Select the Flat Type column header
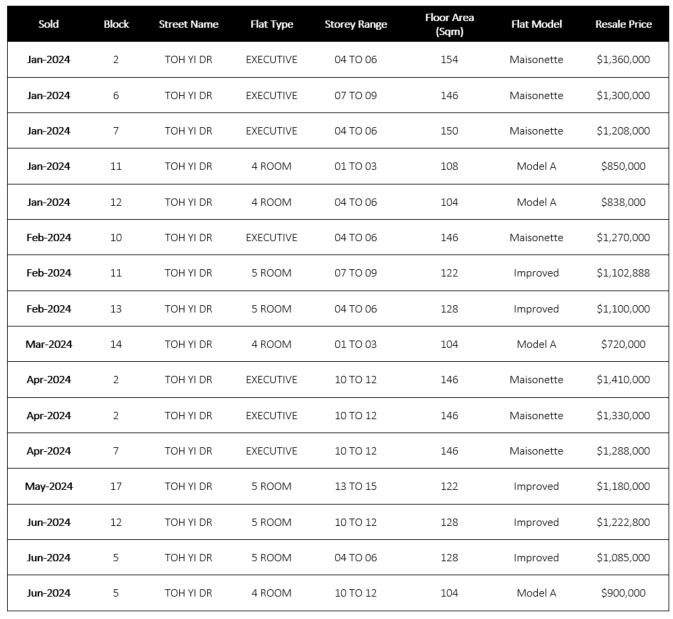The height and width of the screenshot is (619, 673). point(271,24)
